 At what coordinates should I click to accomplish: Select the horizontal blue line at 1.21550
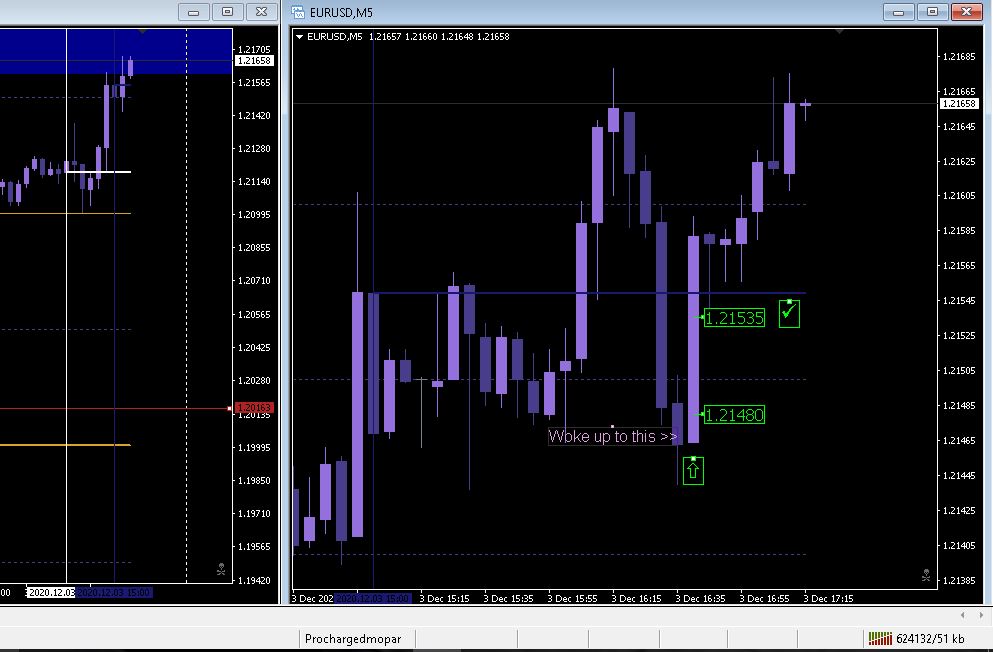[x=589, y=293]
